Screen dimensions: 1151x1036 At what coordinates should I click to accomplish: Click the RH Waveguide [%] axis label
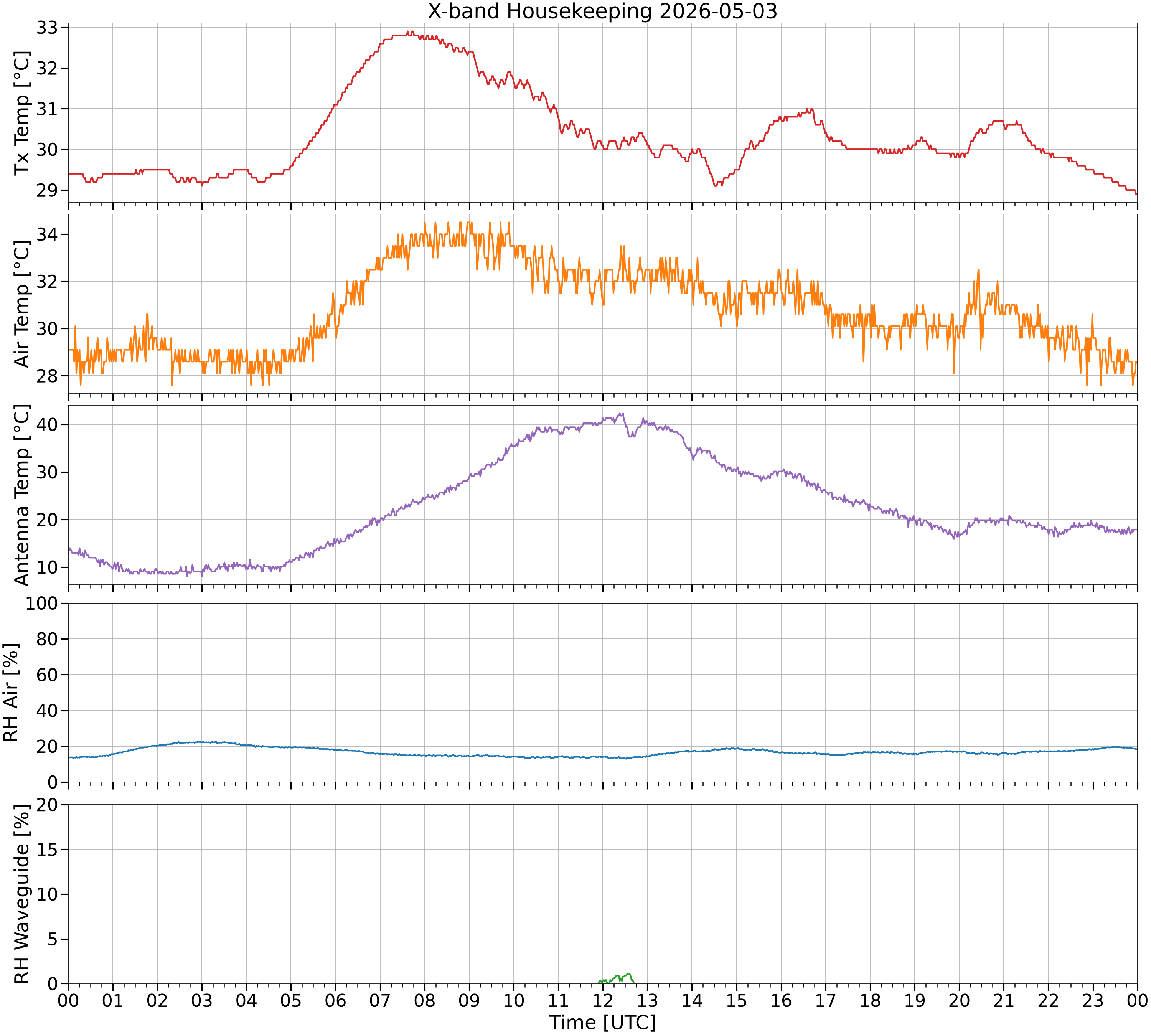click(21, 894)
